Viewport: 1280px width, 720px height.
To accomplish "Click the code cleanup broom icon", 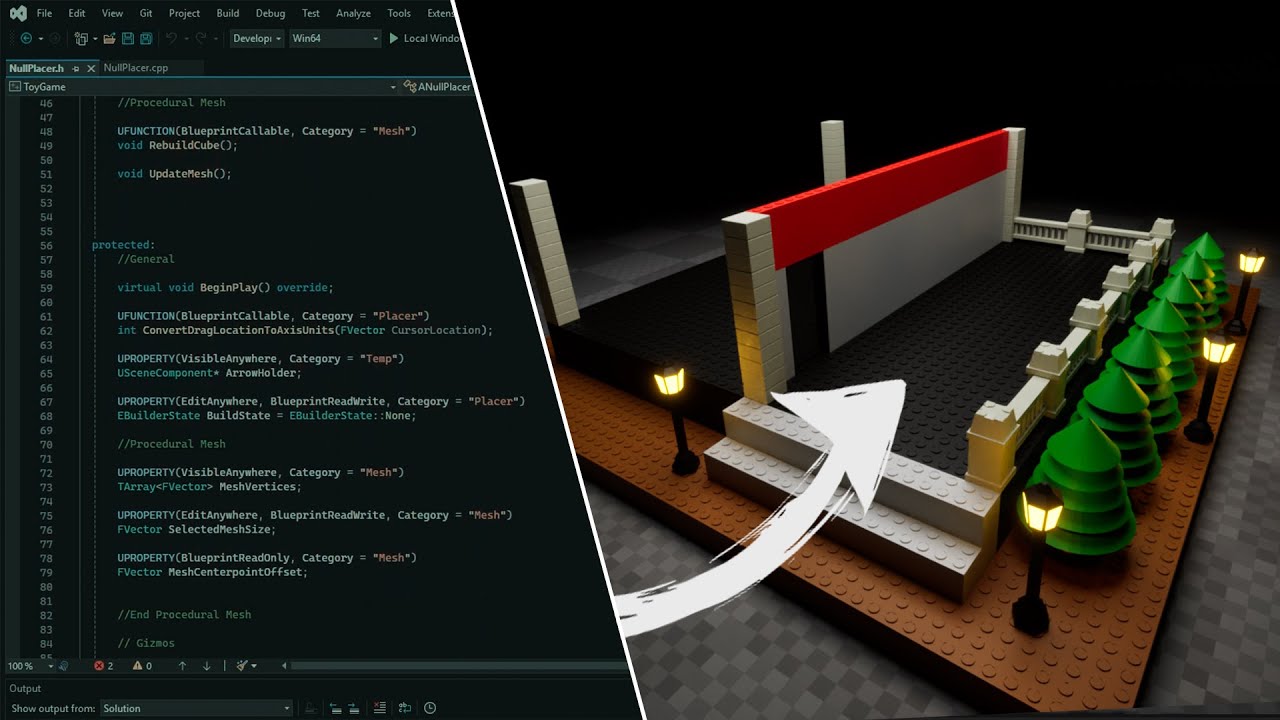I will click(241, 666).
